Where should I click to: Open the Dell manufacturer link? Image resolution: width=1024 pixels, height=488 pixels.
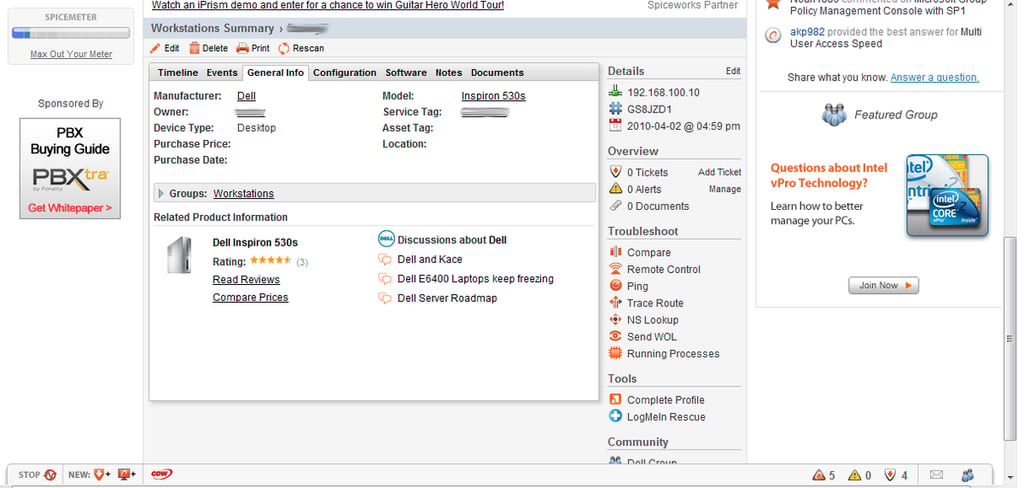tap(246, 96)
